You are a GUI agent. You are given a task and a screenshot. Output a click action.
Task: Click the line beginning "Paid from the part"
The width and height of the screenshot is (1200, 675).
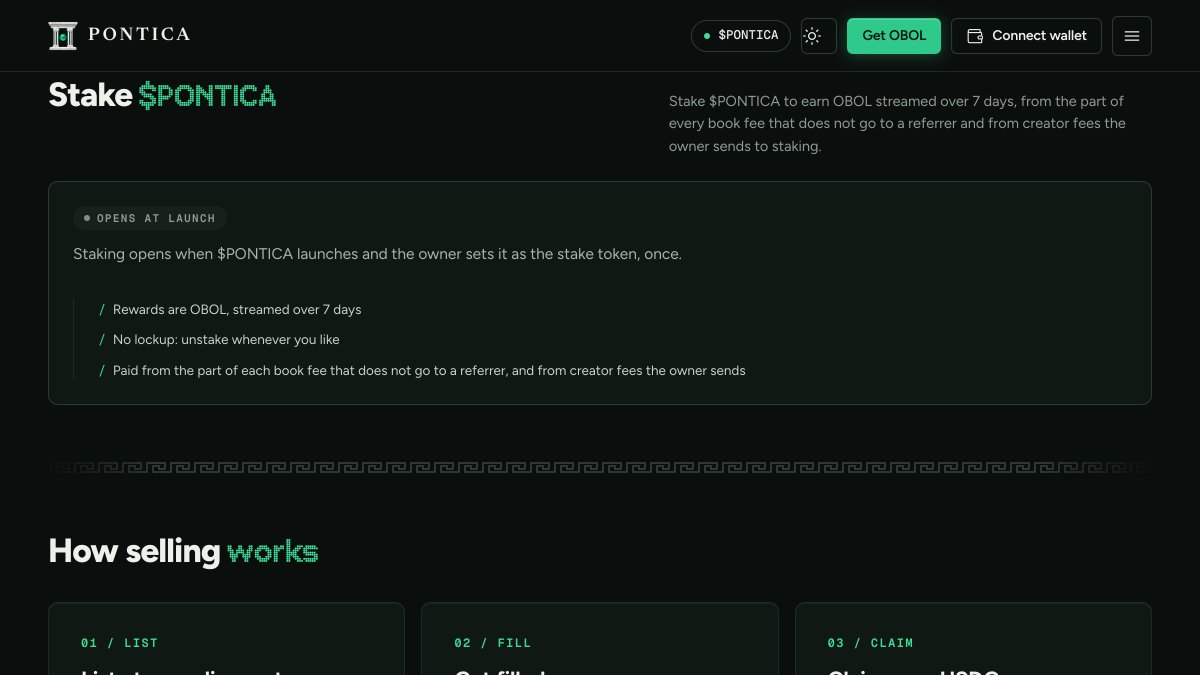coord(429,371)
